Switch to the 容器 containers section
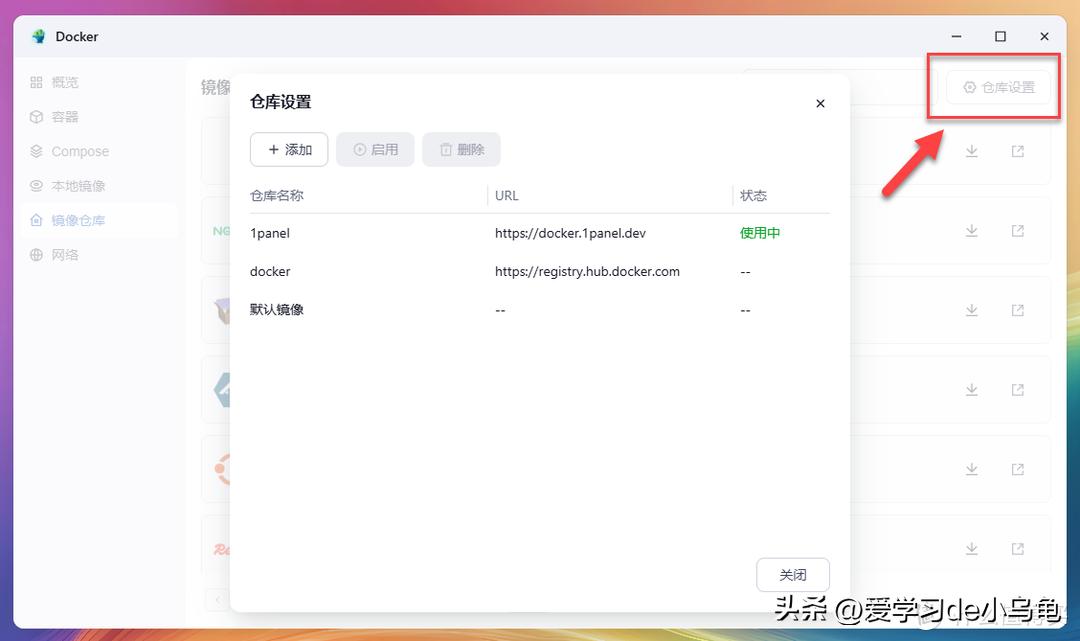 point(64,117)
